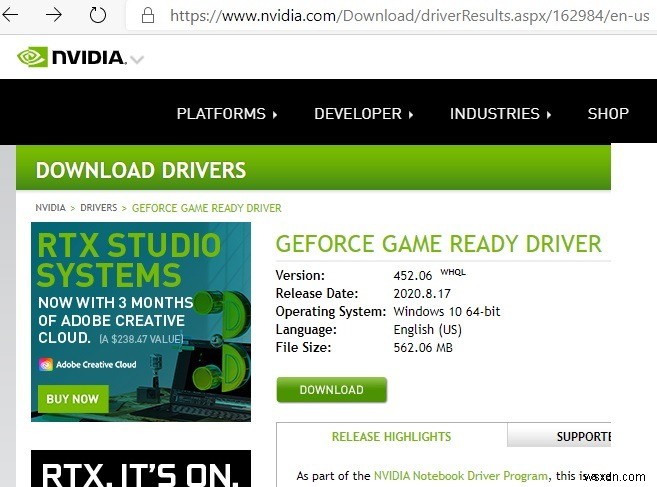Screen dimensions: 657x487
Task: Open the PLATFORMS dropdown menu
Action: pos(227,114)
